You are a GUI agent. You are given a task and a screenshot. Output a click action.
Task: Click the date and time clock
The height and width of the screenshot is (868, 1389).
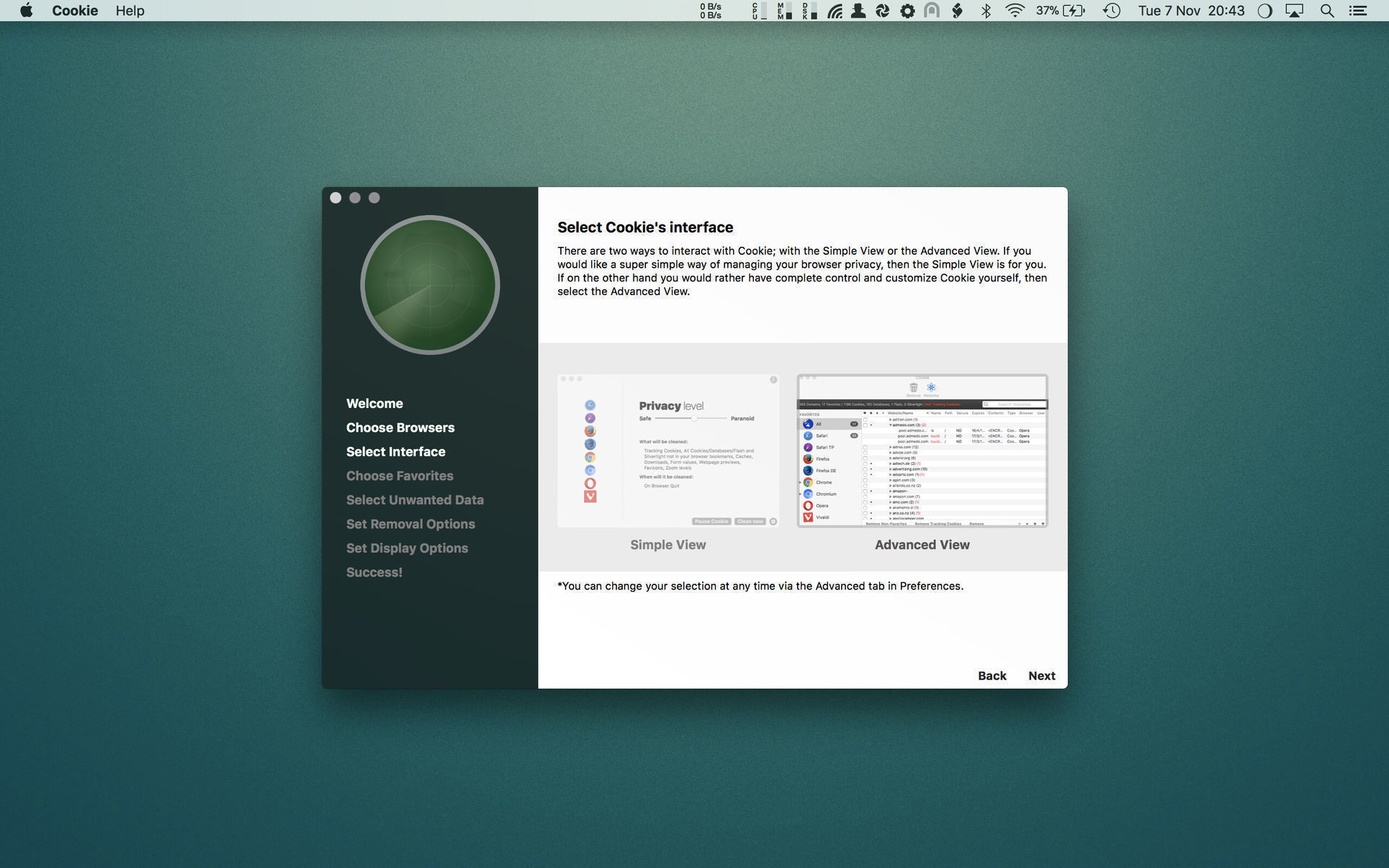(x=1191, y=11)
